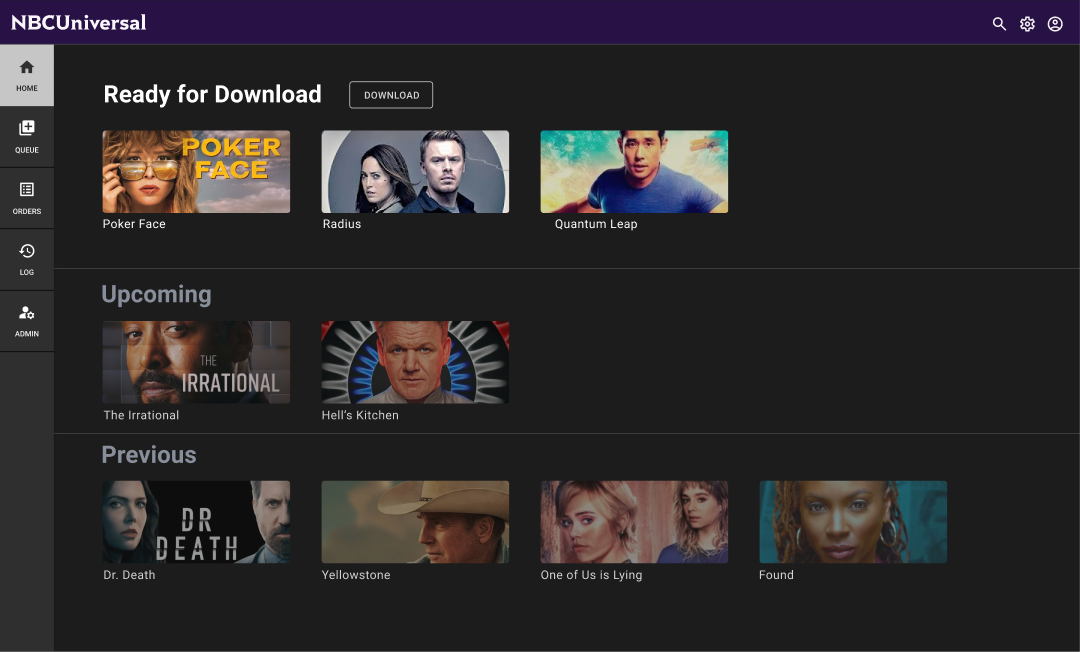Open the Orders sidebar item

[x=27, y=198]
